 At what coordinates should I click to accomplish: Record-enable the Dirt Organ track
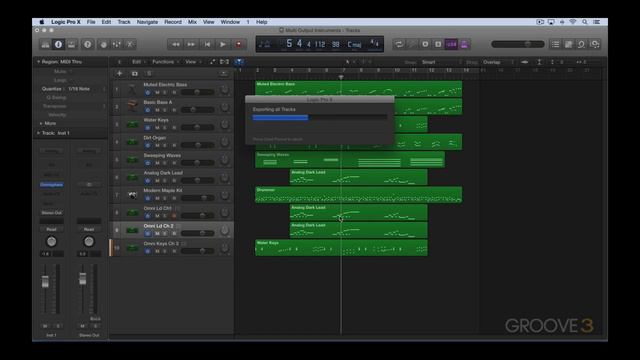(x=174, y=145)
